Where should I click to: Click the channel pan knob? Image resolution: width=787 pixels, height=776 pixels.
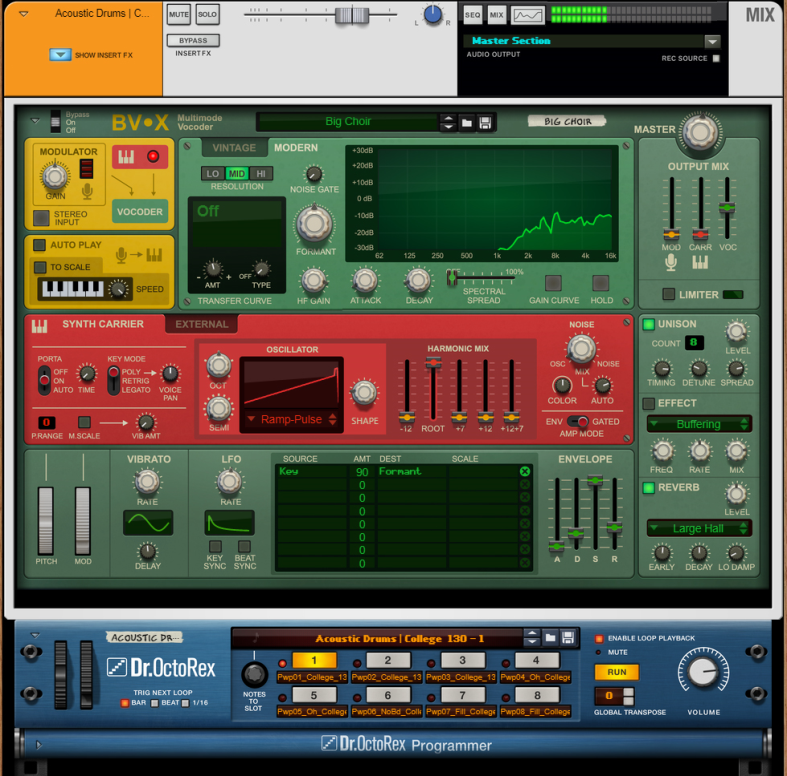[433, 15]
